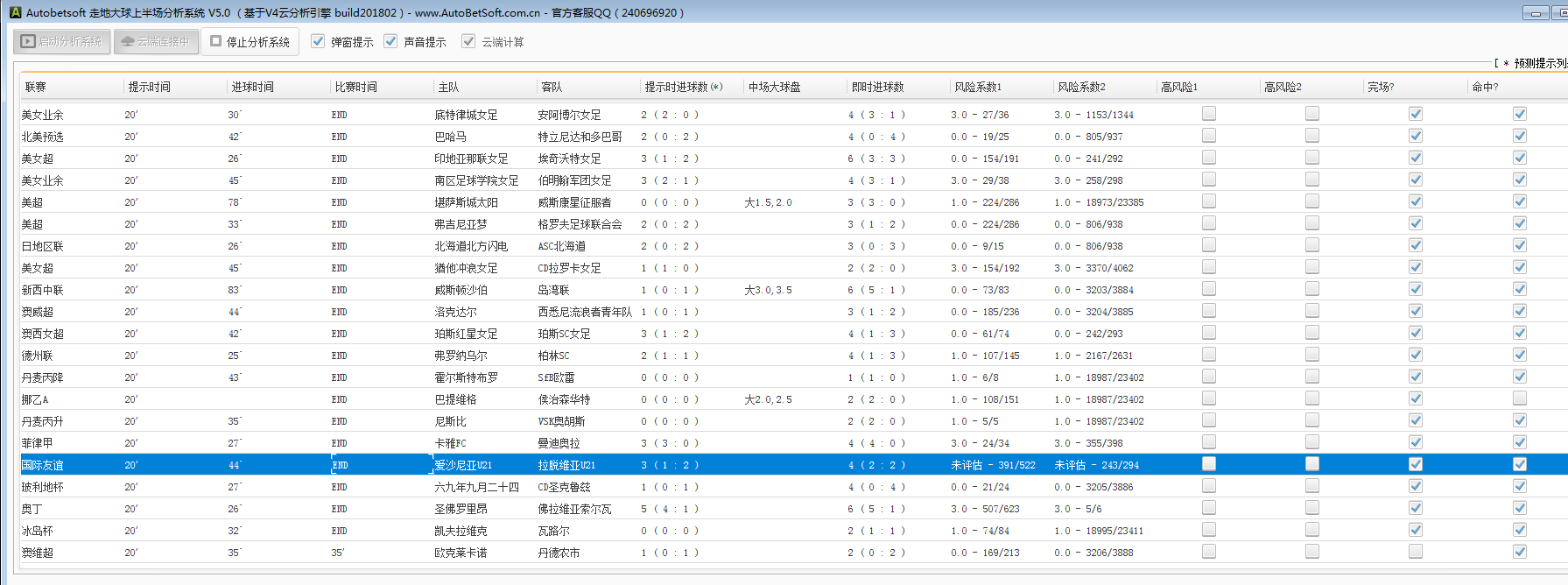Uncheck 命中? box in the 菲律甲 row
Viewport: 1568px width, 585px height.
tap(1520, 442)
